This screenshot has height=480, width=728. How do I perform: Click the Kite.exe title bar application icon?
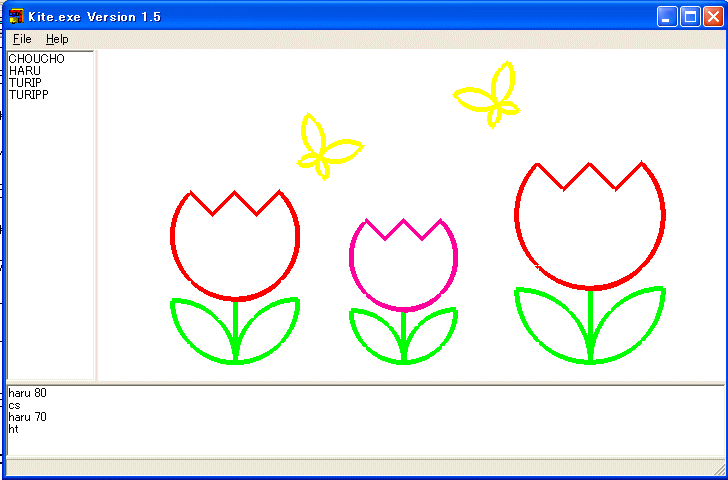(x=16, y=16)
